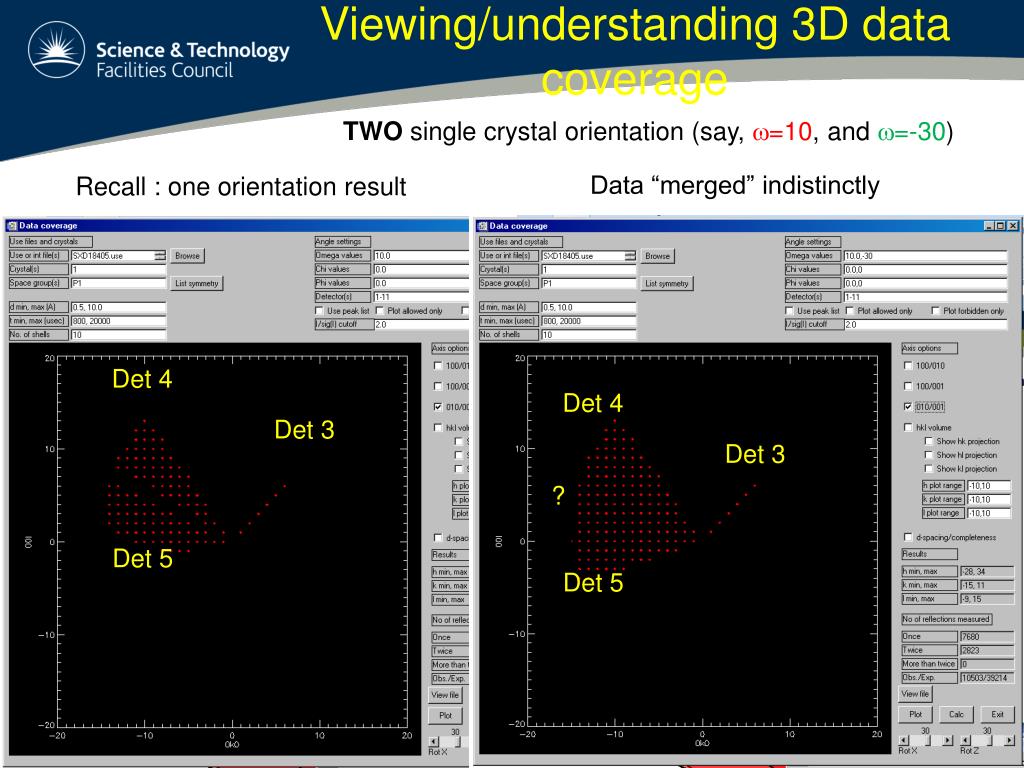Click Rot X right arrow in right window
Screen dimensions: 1024x768
pos(948,741)
